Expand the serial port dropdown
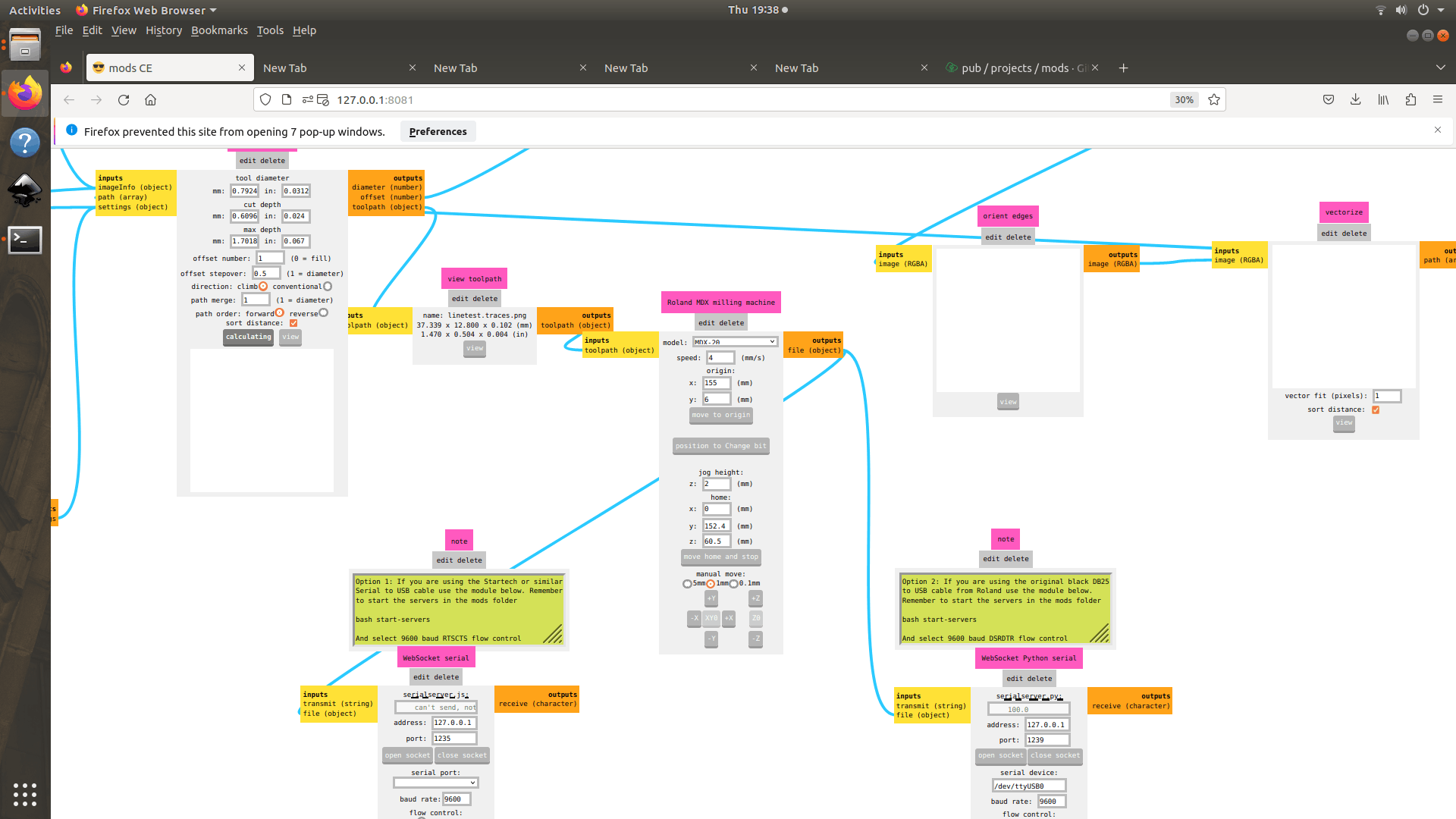The width and height of the screenshot is (1456, 819). pyautogui.click(x=436, y=783)
